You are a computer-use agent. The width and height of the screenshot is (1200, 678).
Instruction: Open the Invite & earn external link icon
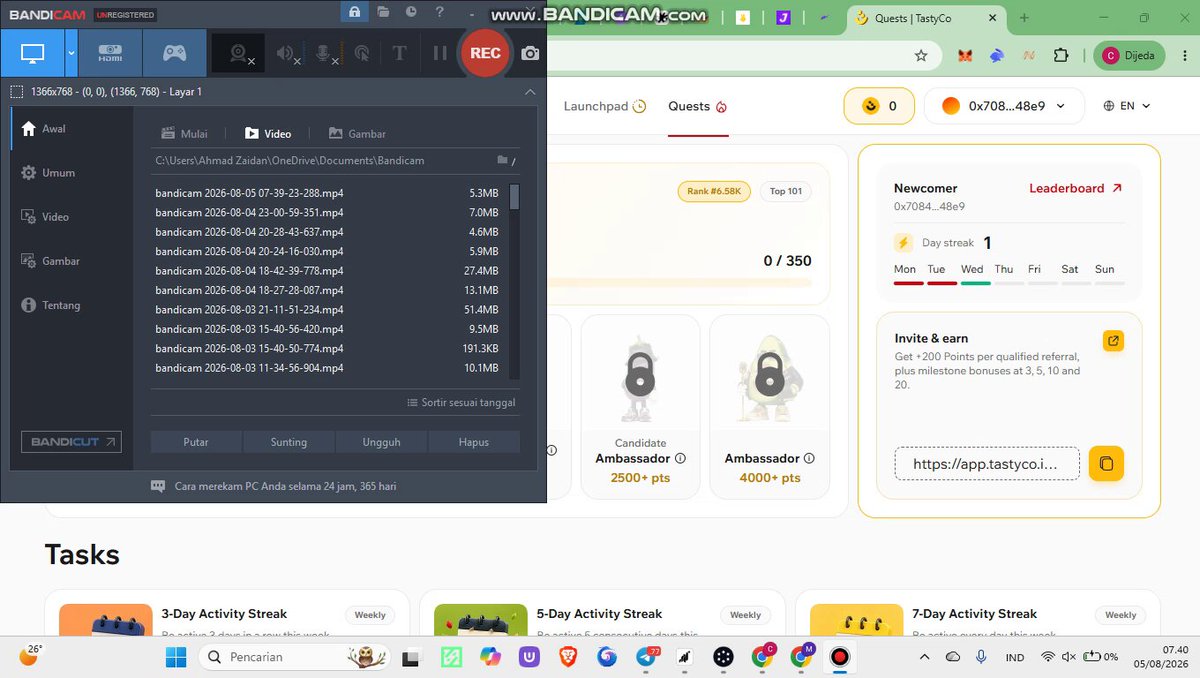click(1113, 341)
